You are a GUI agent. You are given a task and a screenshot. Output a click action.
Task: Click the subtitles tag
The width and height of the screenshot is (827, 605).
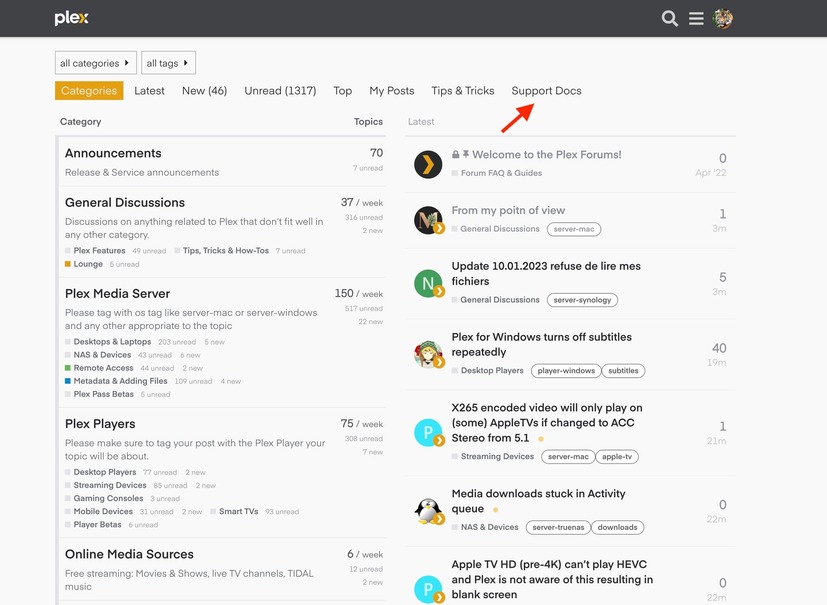623,371
